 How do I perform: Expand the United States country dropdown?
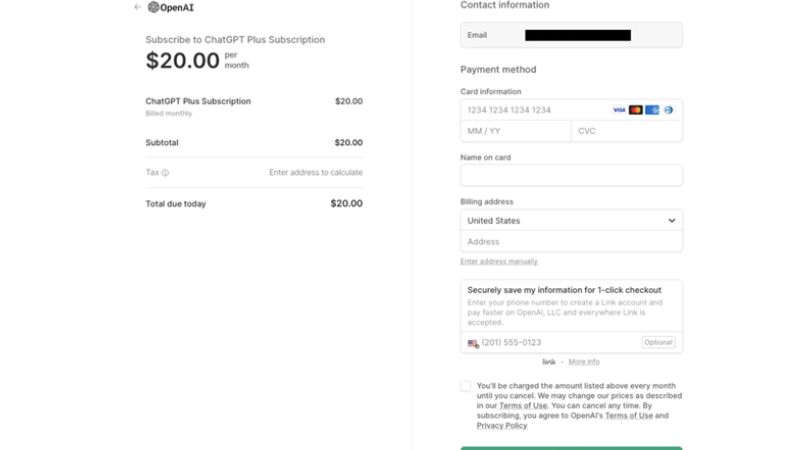pos(571,220)
